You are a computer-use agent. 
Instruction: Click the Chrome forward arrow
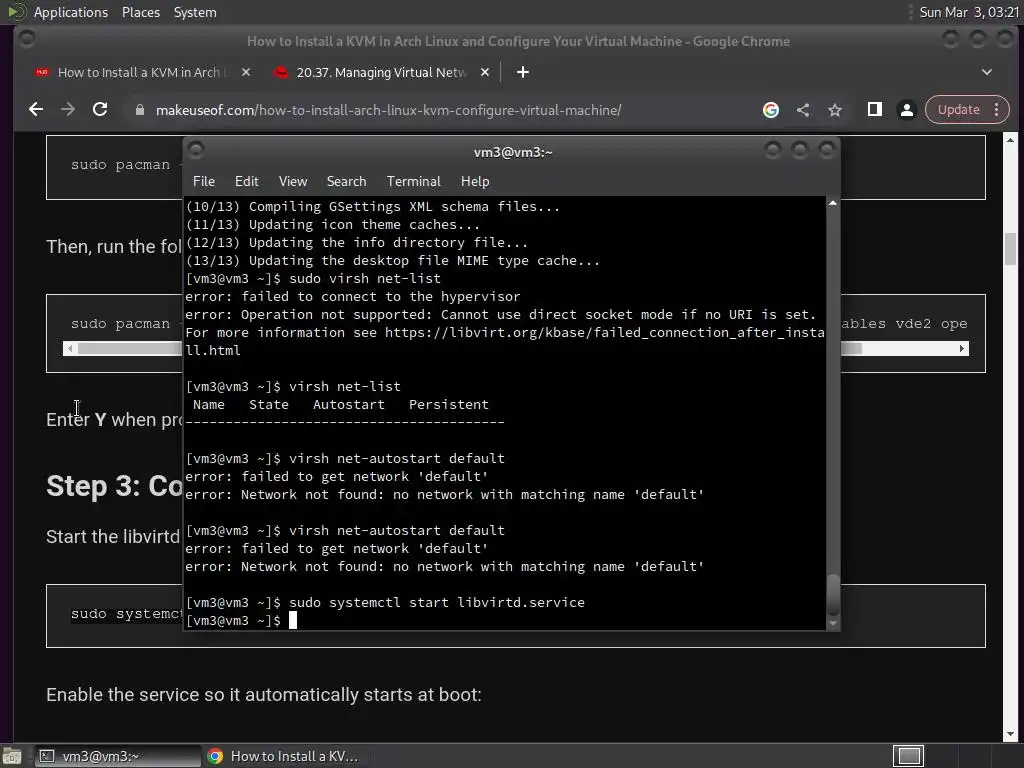coord(68,110)
